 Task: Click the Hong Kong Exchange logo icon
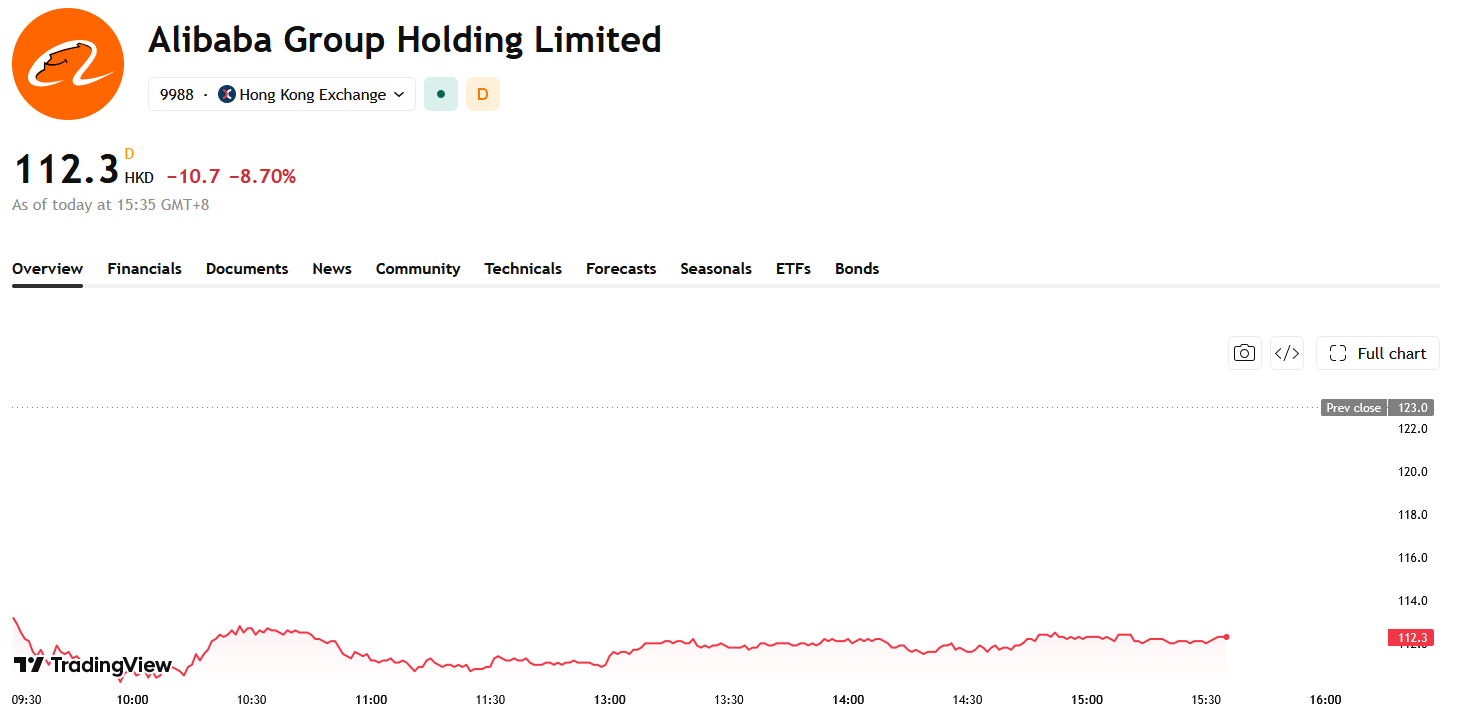227,94
